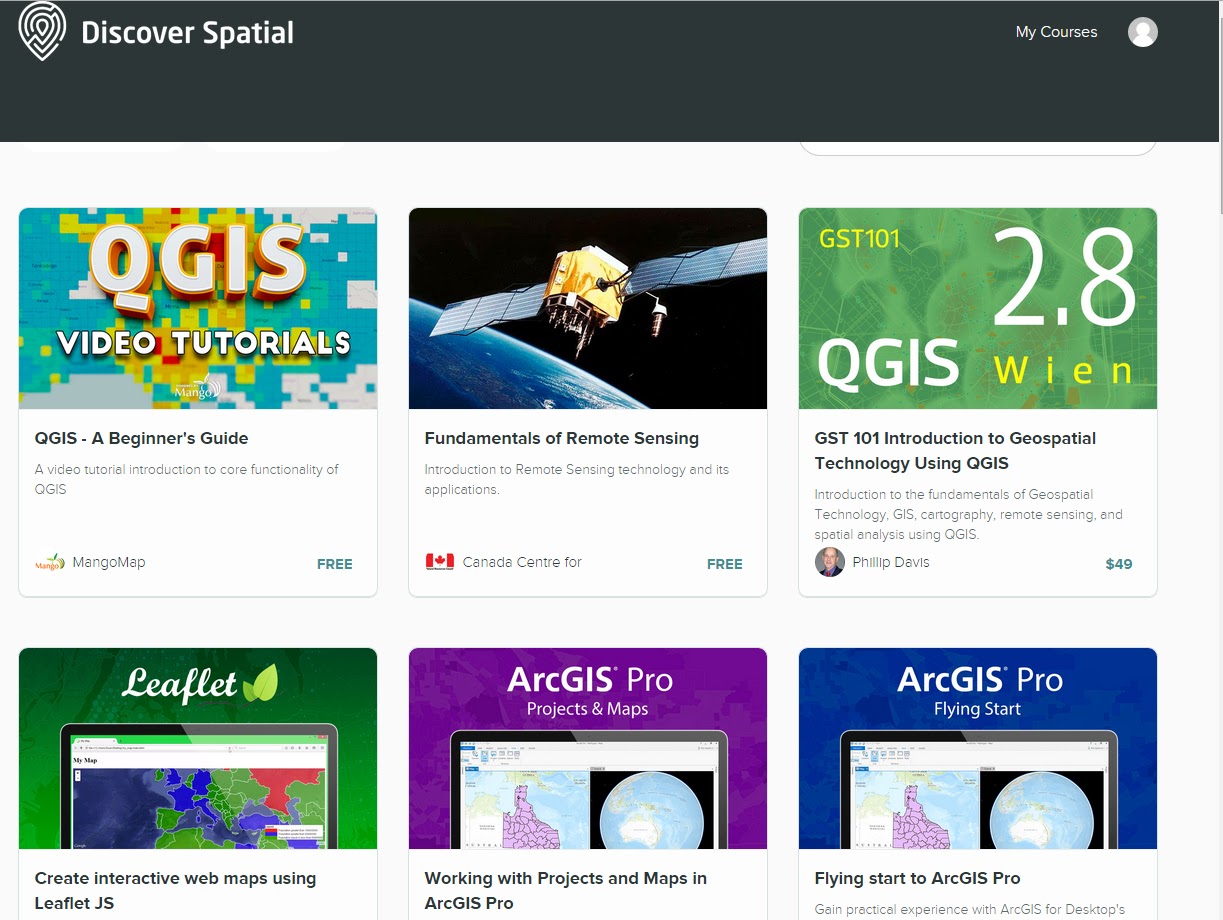Screen dimensions: 1223x920
Task: Open the Leaflet JS web maps course
Action: point(176,890)
